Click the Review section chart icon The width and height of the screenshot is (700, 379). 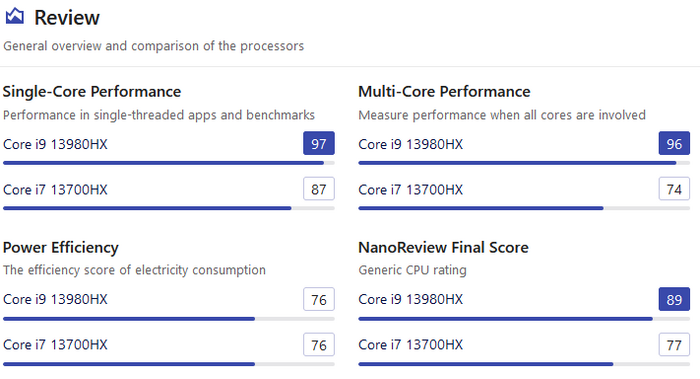tap(15, 16)
